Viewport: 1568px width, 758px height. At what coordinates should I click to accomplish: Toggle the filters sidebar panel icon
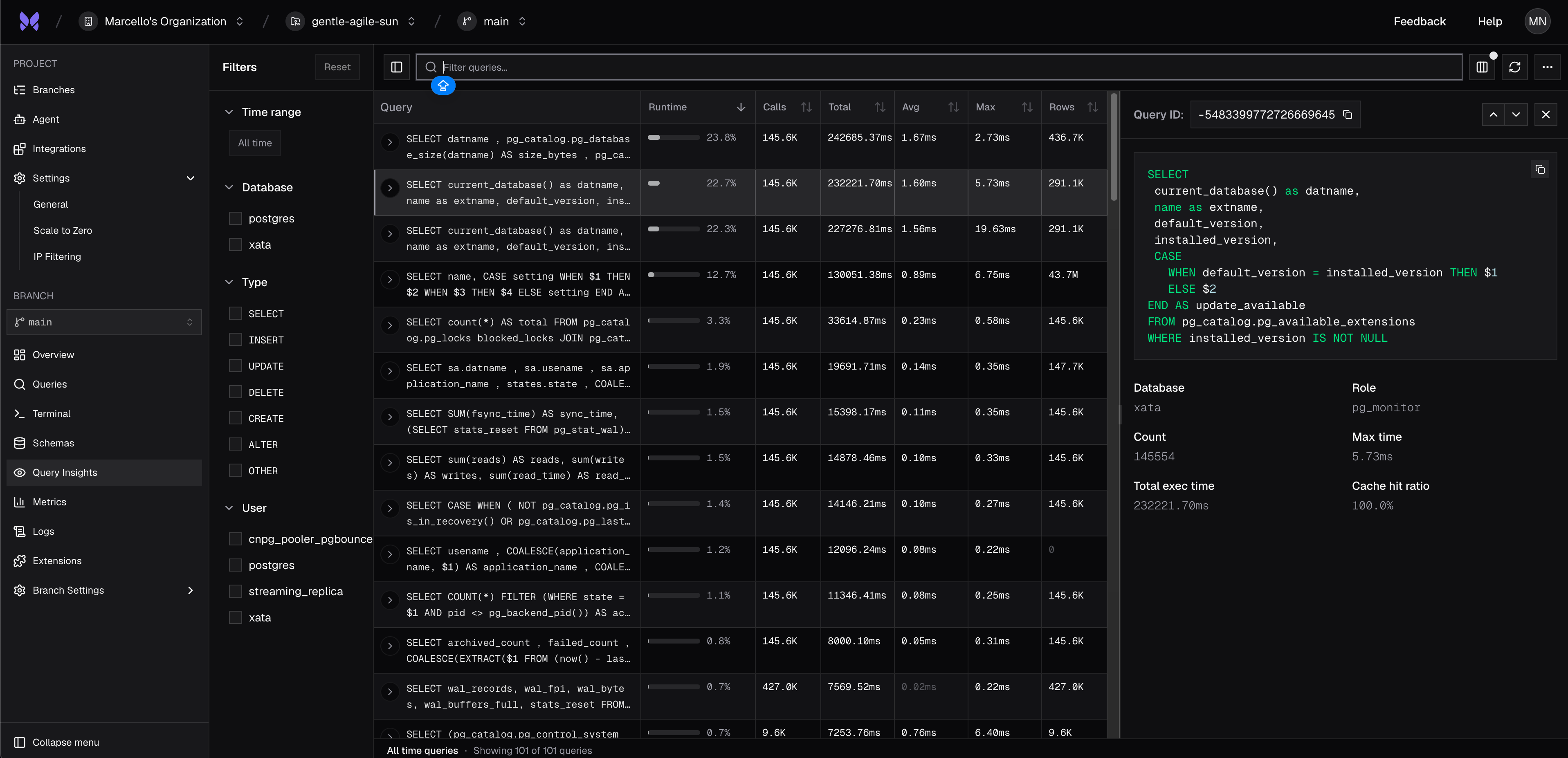click(396, 67)
